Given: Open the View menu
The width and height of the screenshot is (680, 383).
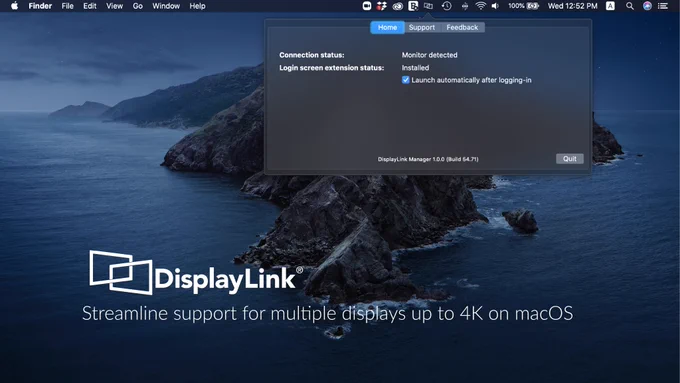Looking at the screenshot, I should coord(114,6).
